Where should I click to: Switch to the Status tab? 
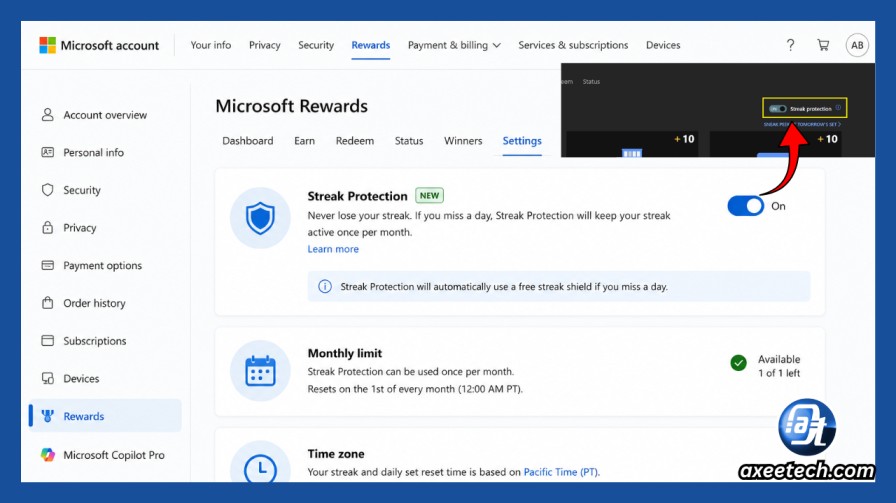tap(409, 141)
